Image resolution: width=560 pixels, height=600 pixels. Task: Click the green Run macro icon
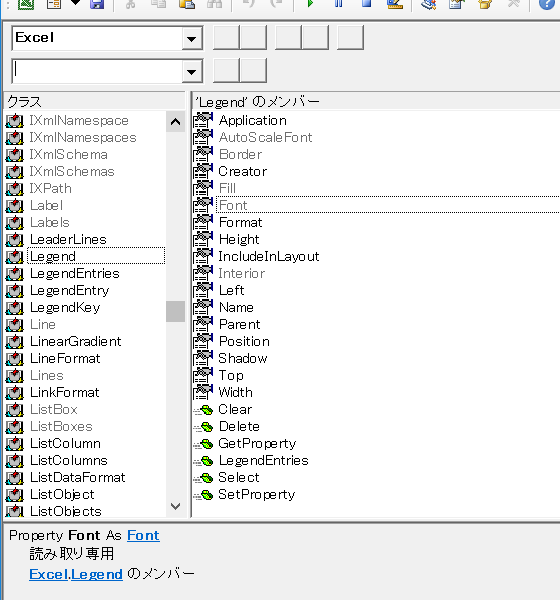pos(310,4)
